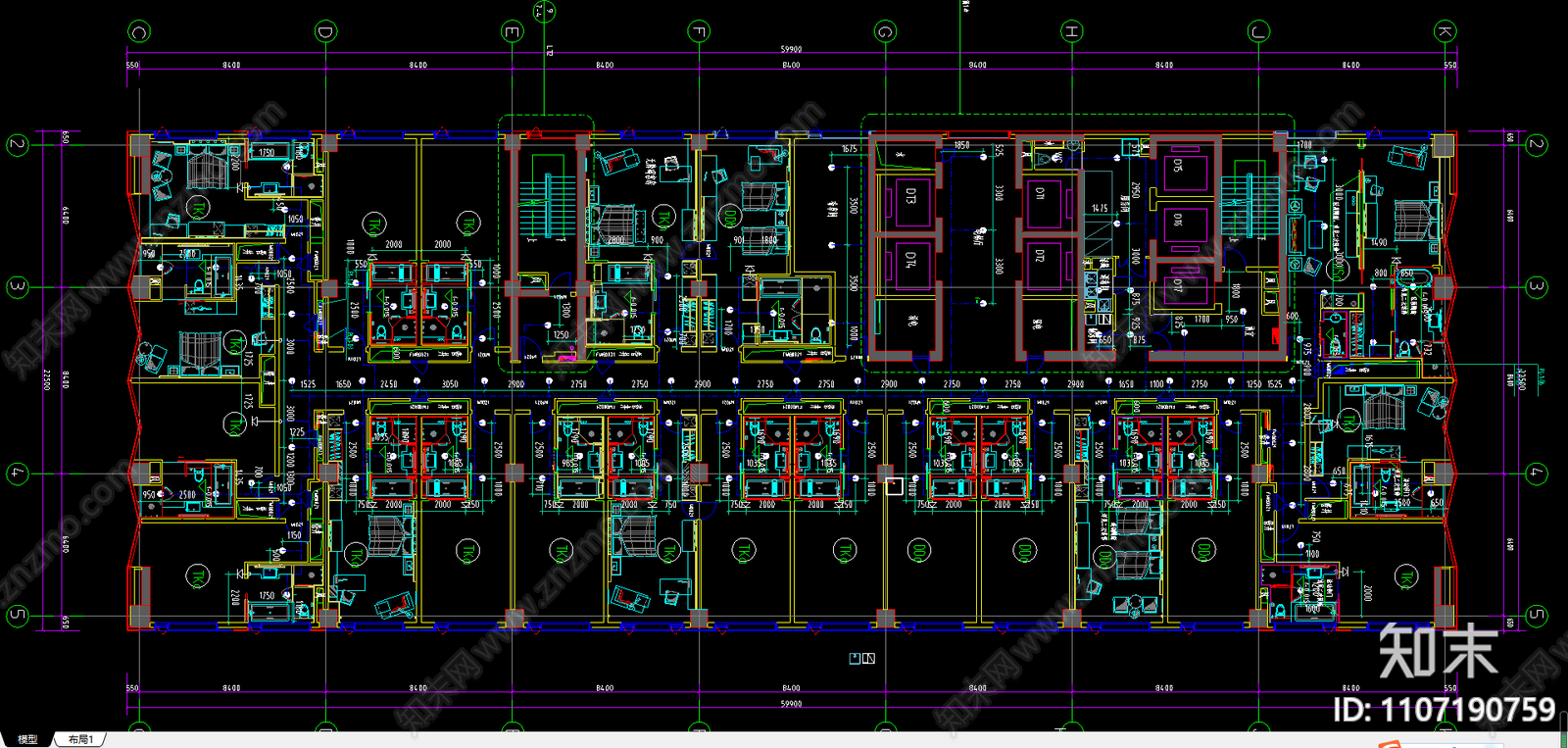
Task: Switch to the 模型 model tab
Action: point(27,739)
